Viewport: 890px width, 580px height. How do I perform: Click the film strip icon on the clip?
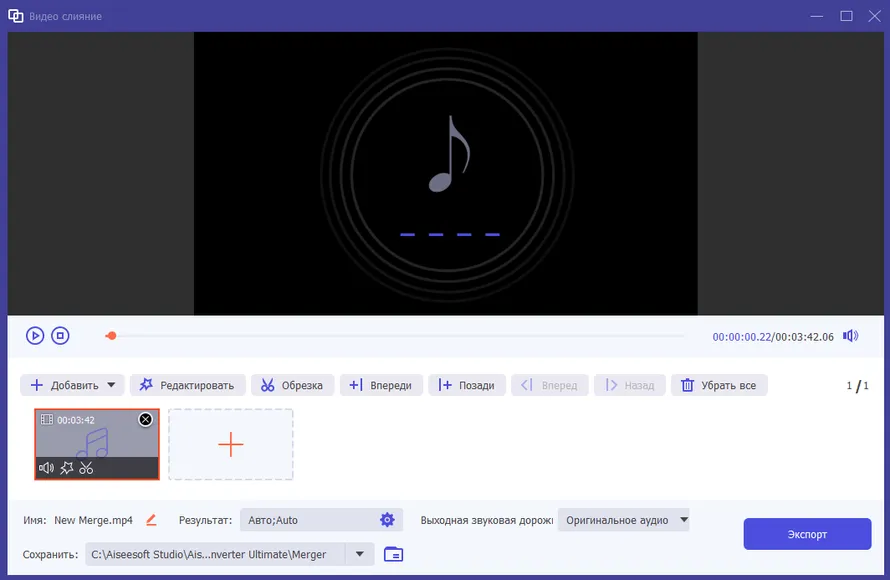pyautogui.click(x=47, y=419)
